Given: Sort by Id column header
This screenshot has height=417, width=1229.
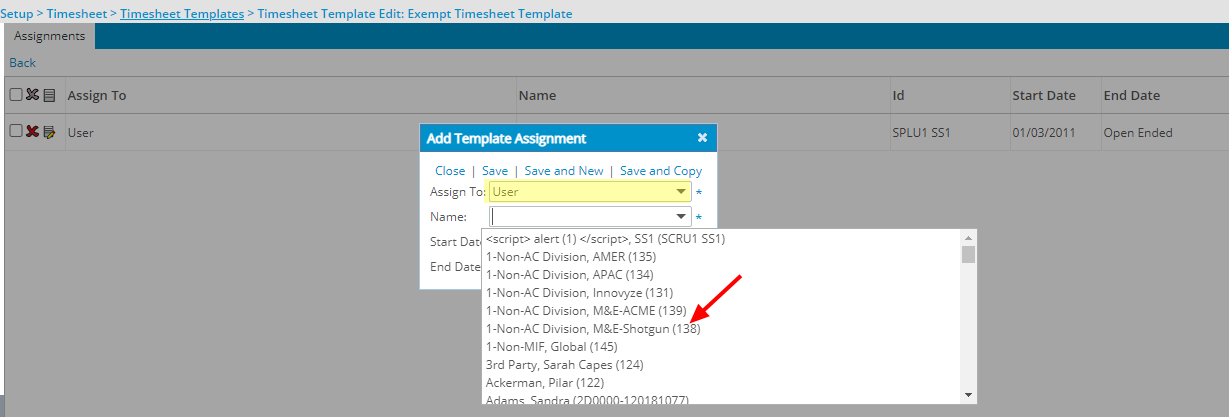Looking at the screenshot, I should [898, 95].
